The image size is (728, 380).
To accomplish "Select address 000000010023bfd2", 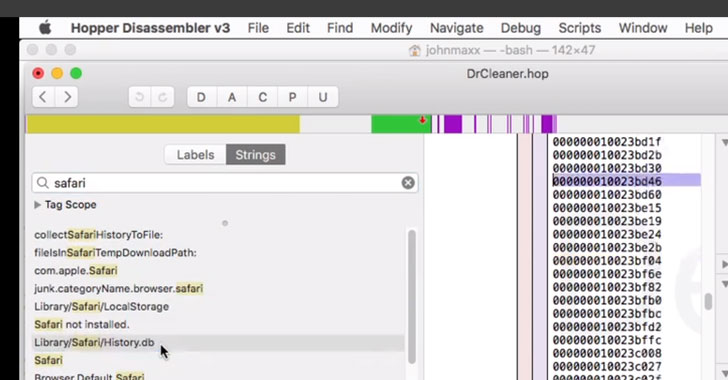I will 607,327.
